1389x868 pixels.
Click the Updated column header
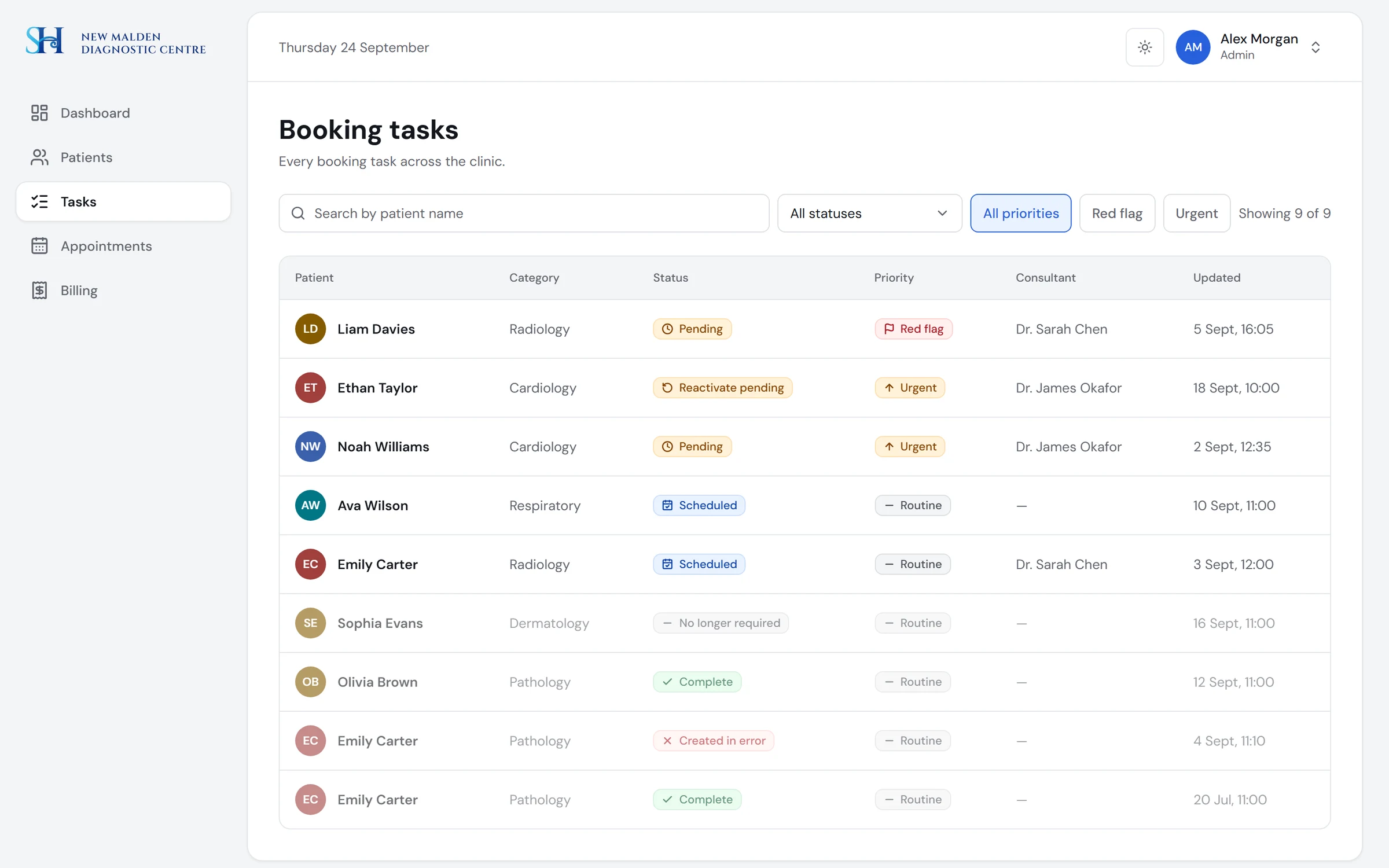pyautogui.click(x=1217, y=278)
